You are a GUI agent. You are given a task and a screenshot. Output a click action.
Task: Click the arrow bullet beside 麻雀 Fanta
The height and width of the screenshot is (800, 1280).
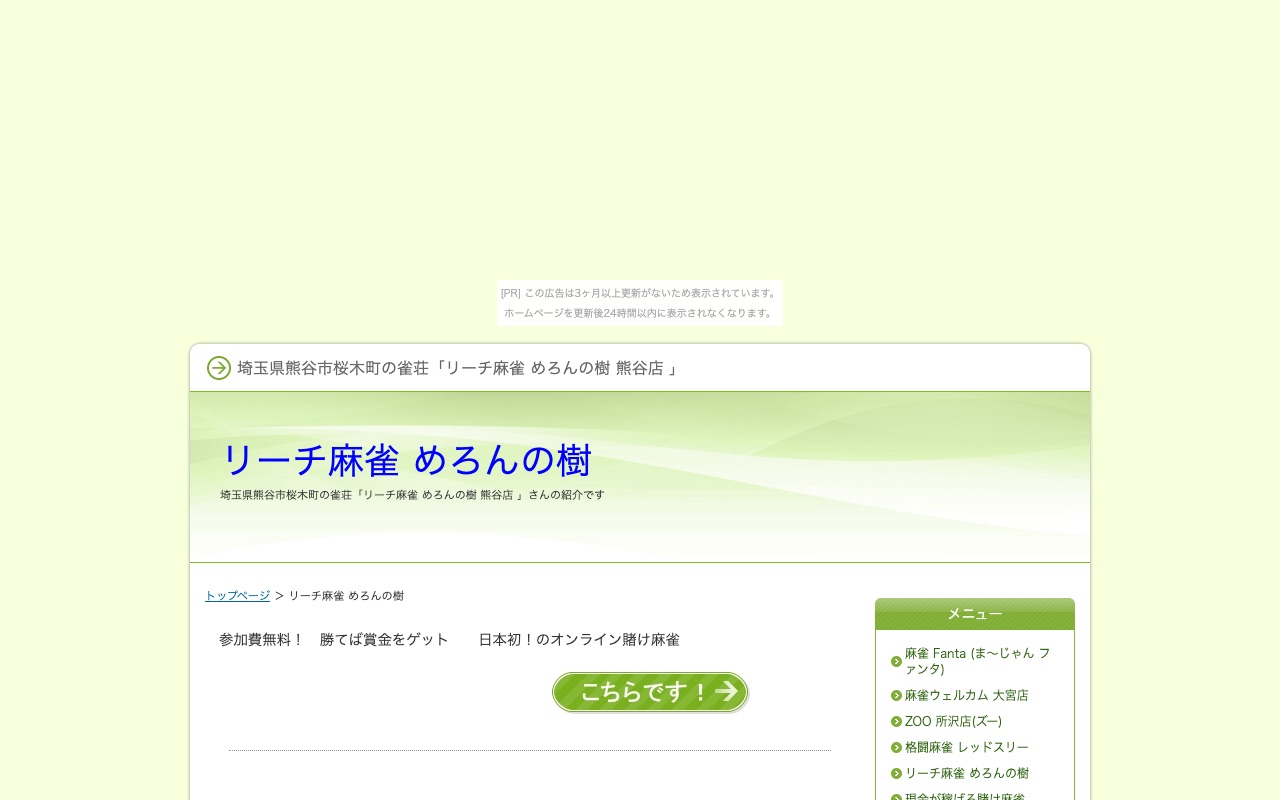[896, 661]
